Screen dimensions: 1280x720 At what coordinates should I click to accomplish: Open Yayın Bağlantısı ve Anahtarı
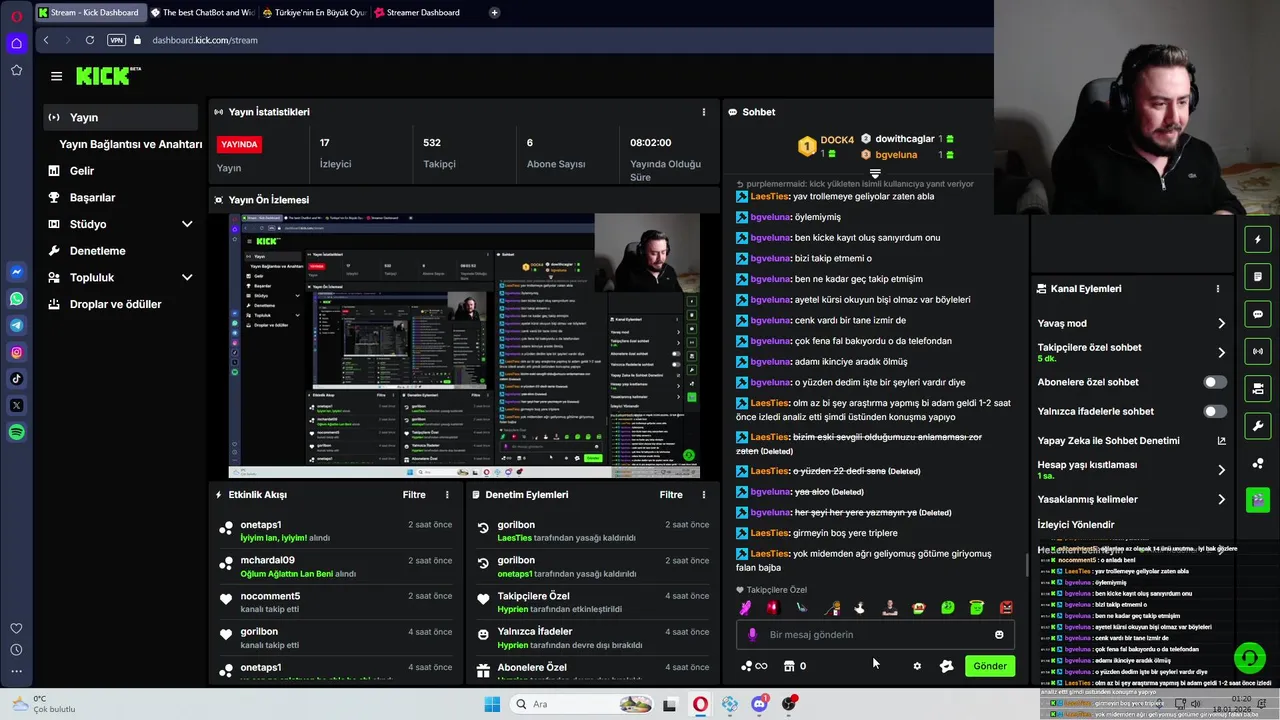(x=130, y=144)
